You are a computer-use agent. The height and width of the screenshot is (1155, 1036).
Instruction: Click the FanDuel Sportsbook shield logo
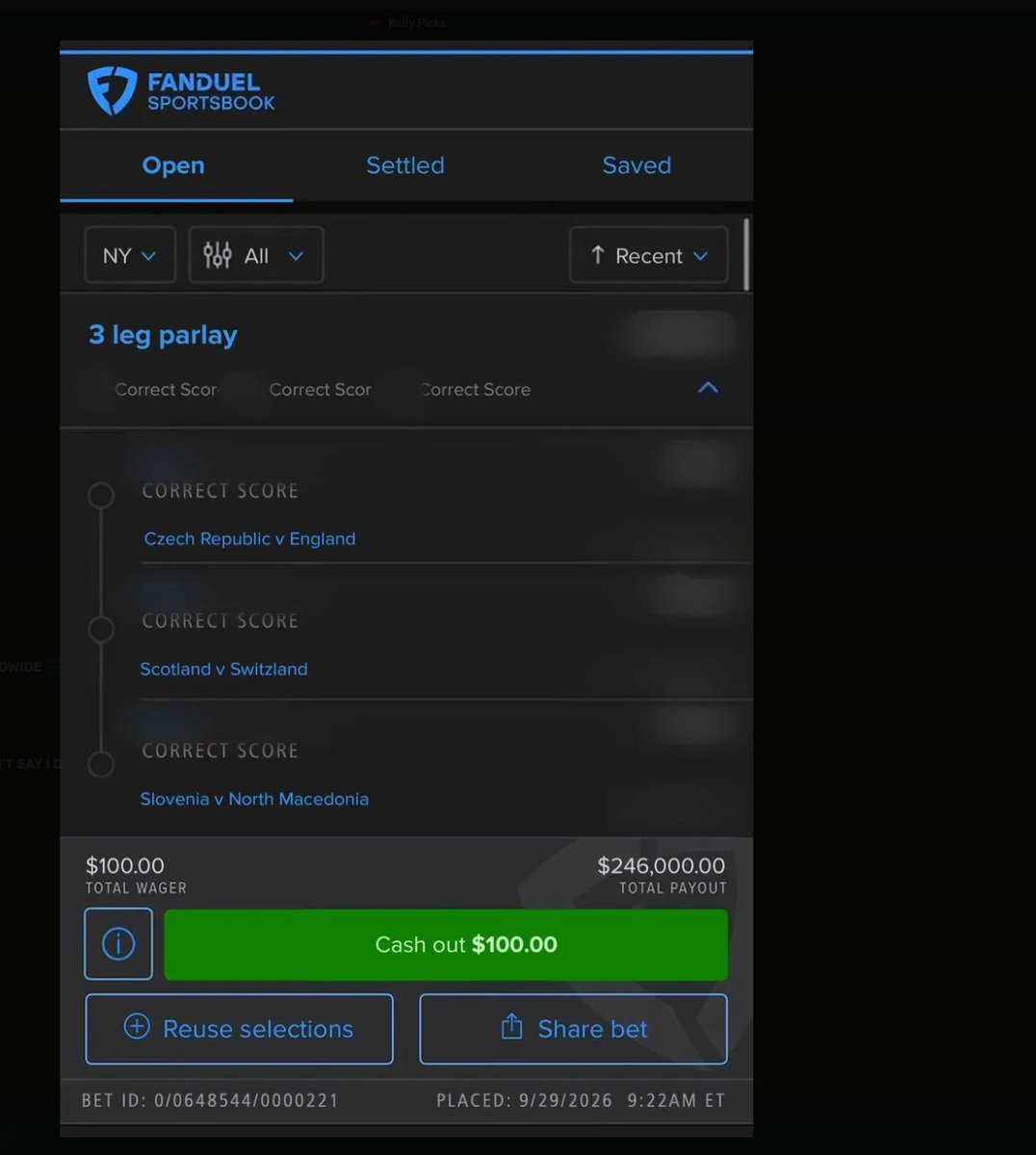[112, 91]
